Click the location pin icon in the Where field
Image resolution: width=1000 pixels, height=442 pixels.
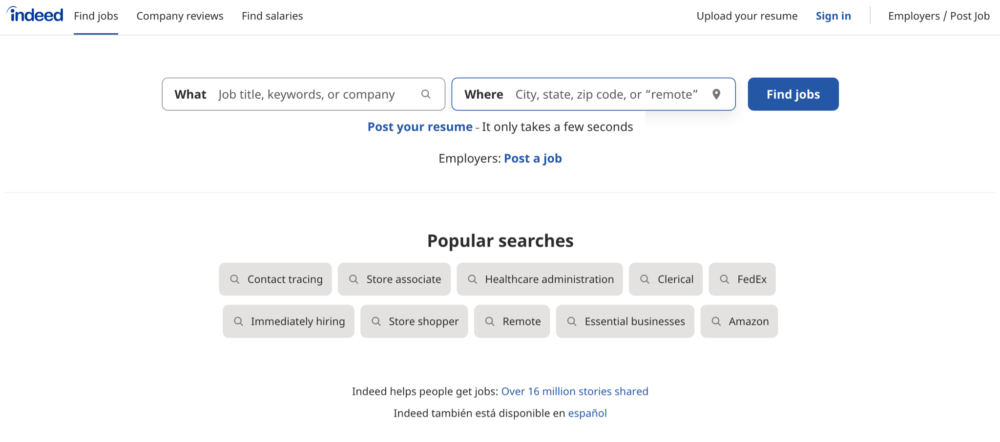[x=716, y=94]
